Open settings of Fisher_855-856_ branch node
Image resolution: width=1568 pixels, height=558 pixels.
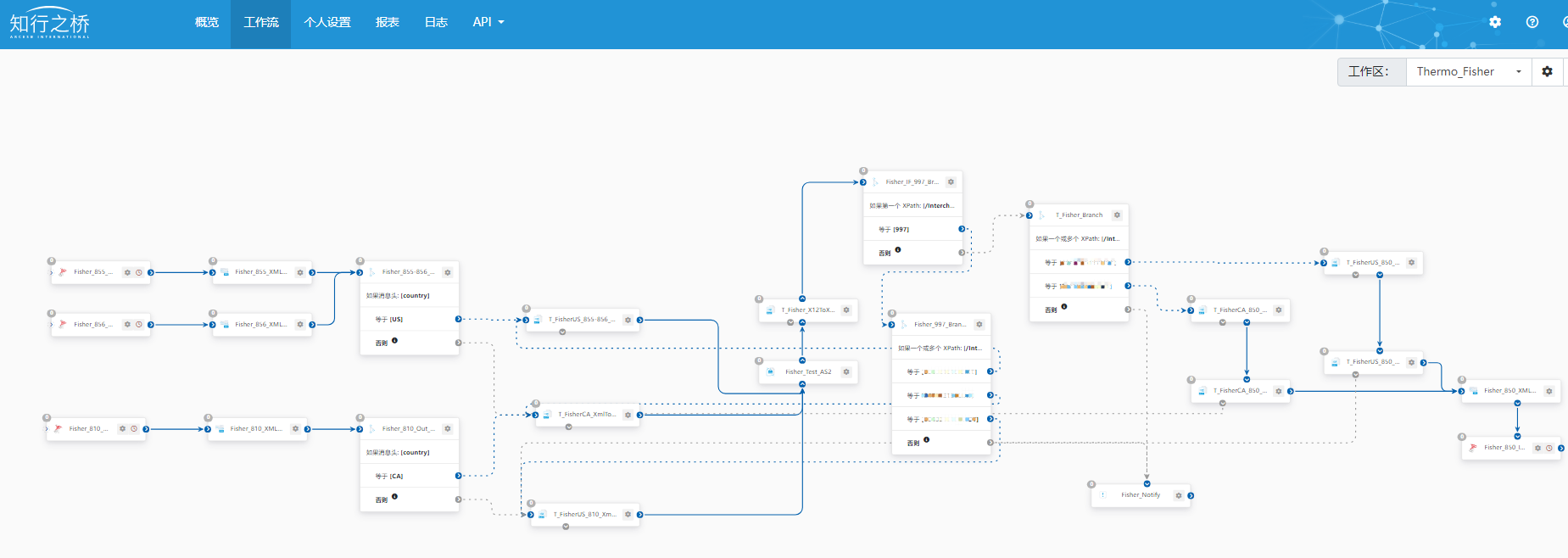[448, 273]
